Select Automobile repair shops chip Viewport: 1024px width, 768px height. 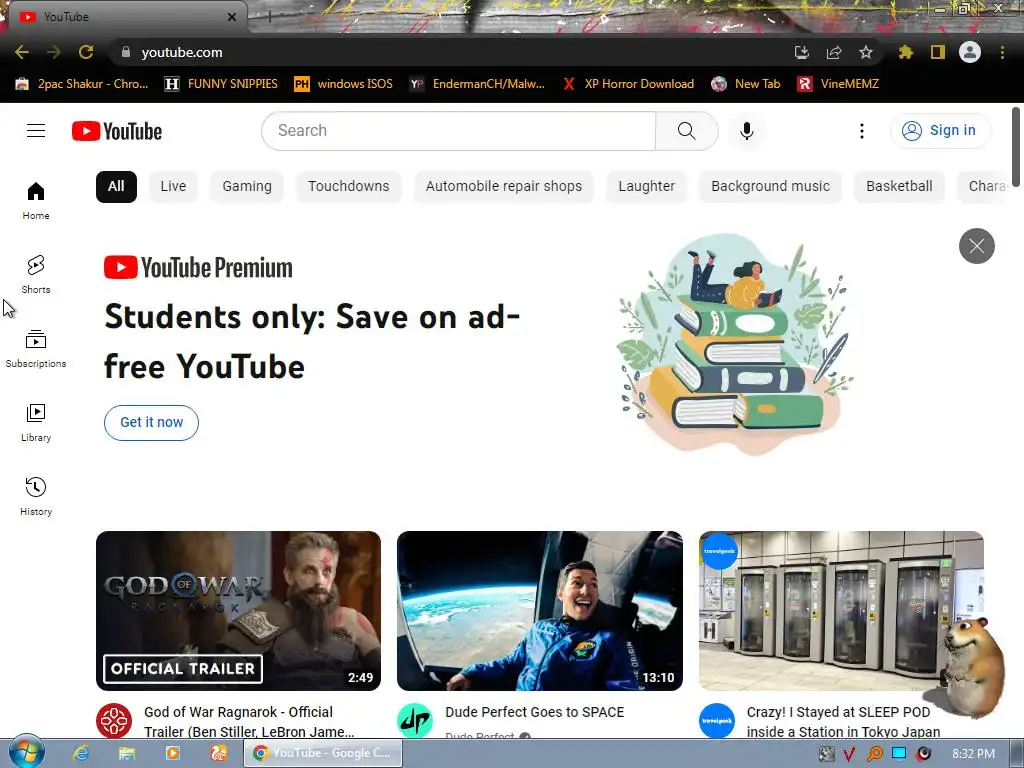(x=504, y=186)
